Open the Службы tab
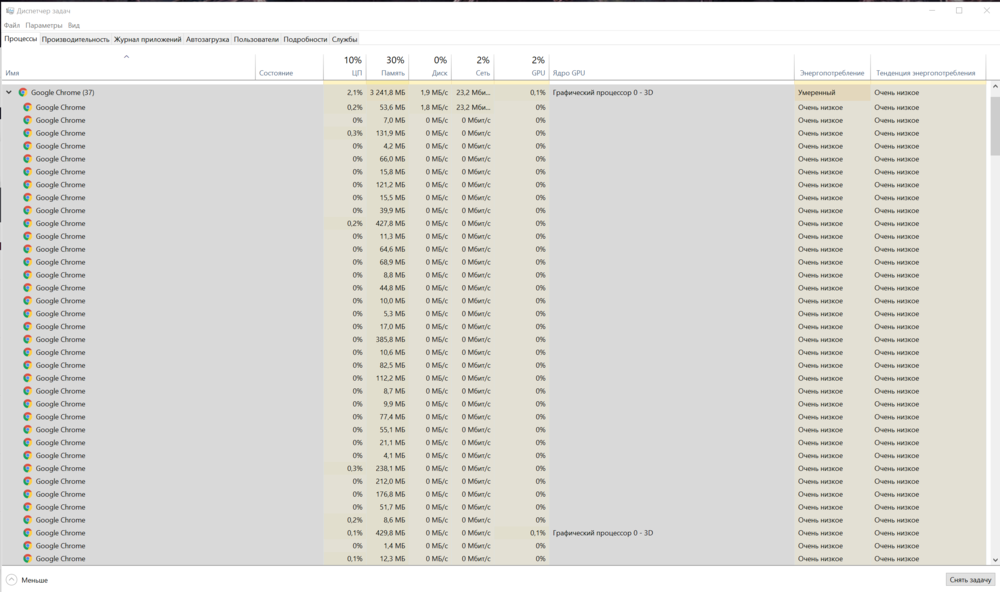 [x=344, y=39]
